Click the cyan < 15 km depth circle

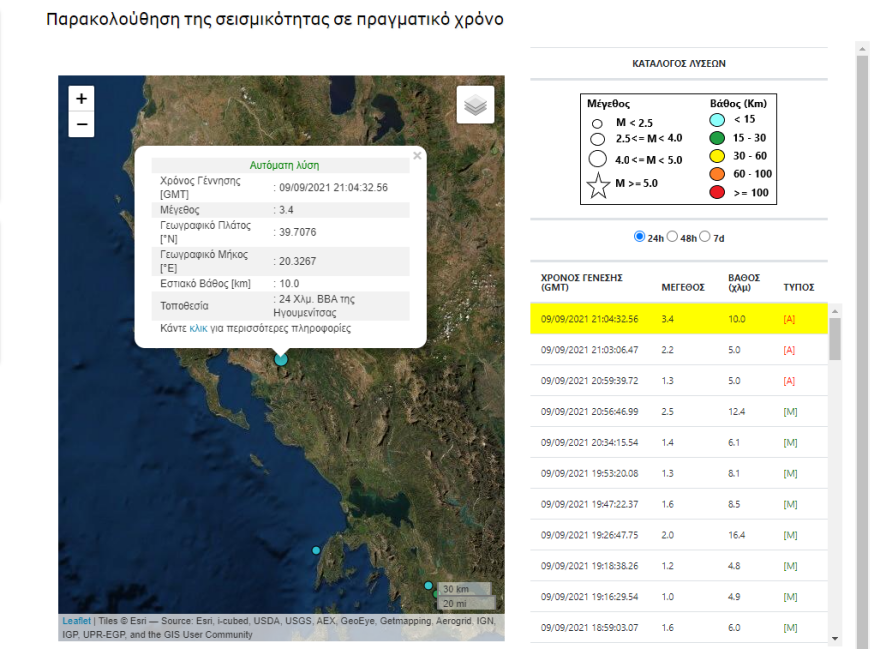[716, 118]
